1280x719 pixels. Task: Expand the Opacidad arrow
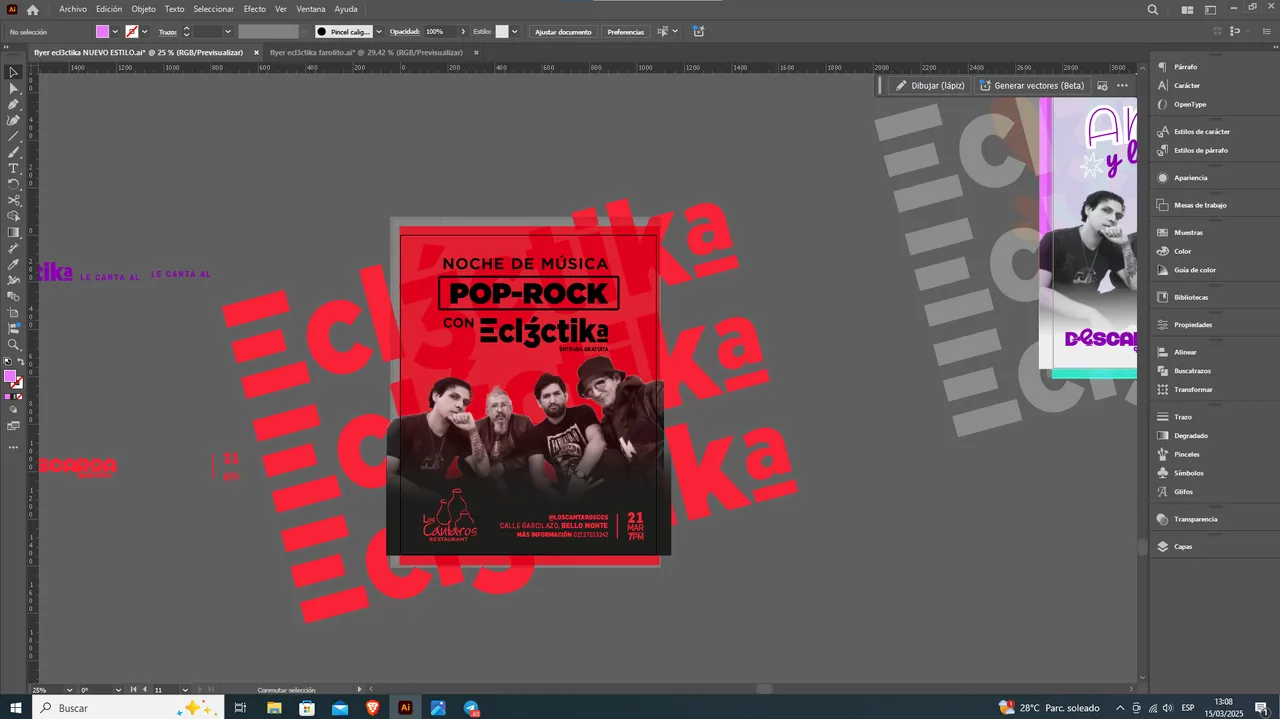(x=463, y=32)
